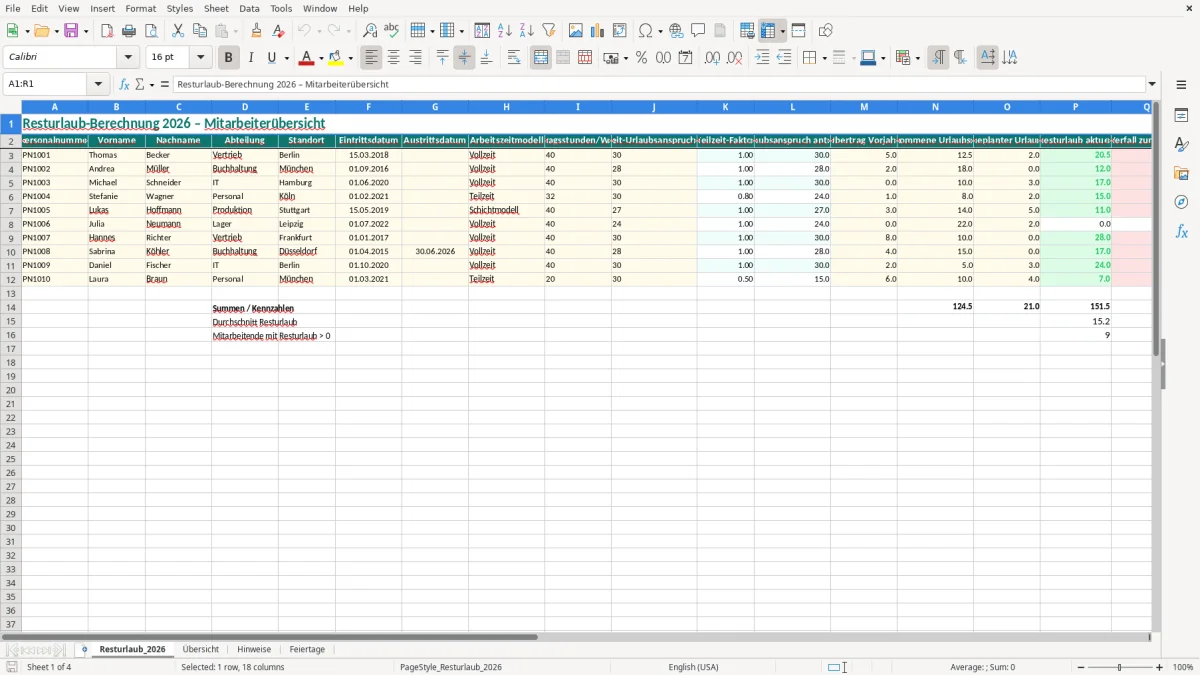
Task: Open the Sheet menu
Action: (x=216, y=8)
